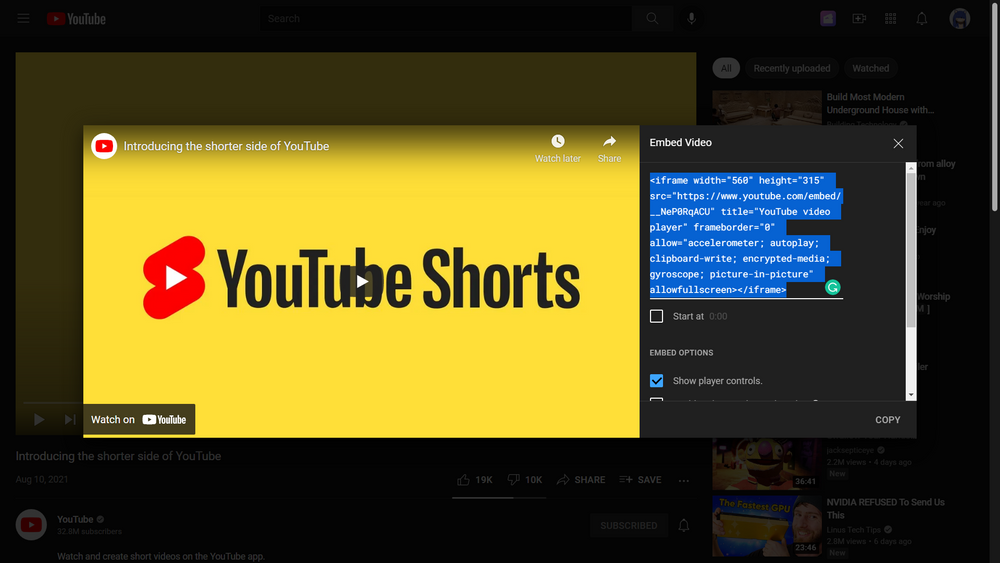
Task: Enable the Start at checkbox
Action: tap(656, 316)
